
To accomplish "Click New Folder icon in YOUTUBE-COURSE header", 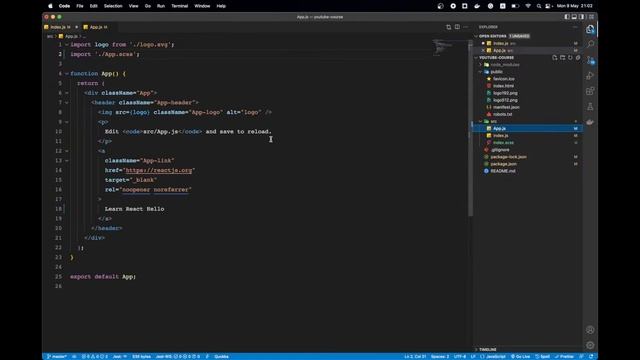I will [x=562, y=58].
